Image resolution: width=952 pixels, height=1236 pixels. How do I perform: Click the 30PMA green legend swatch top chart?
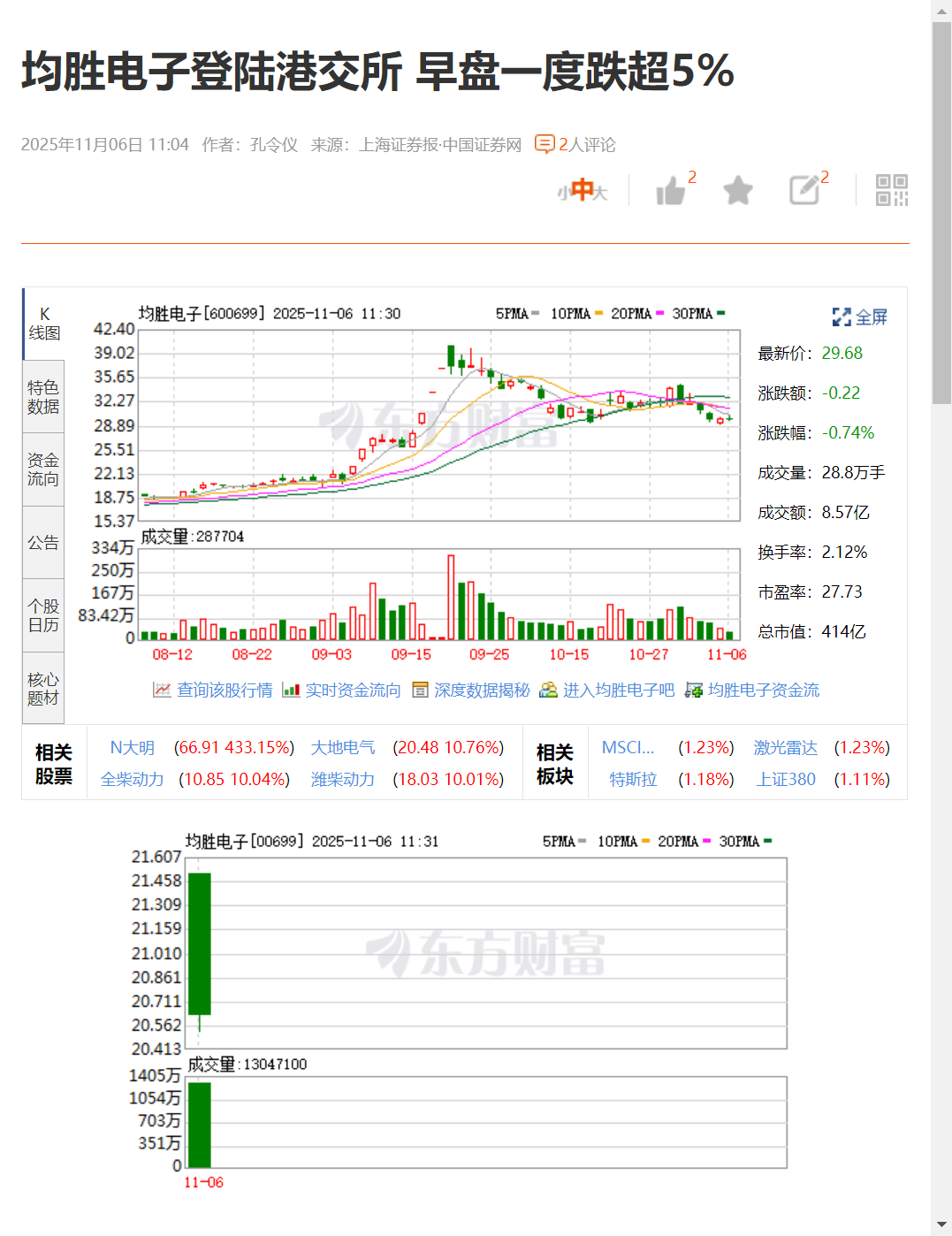click(720, 313)
